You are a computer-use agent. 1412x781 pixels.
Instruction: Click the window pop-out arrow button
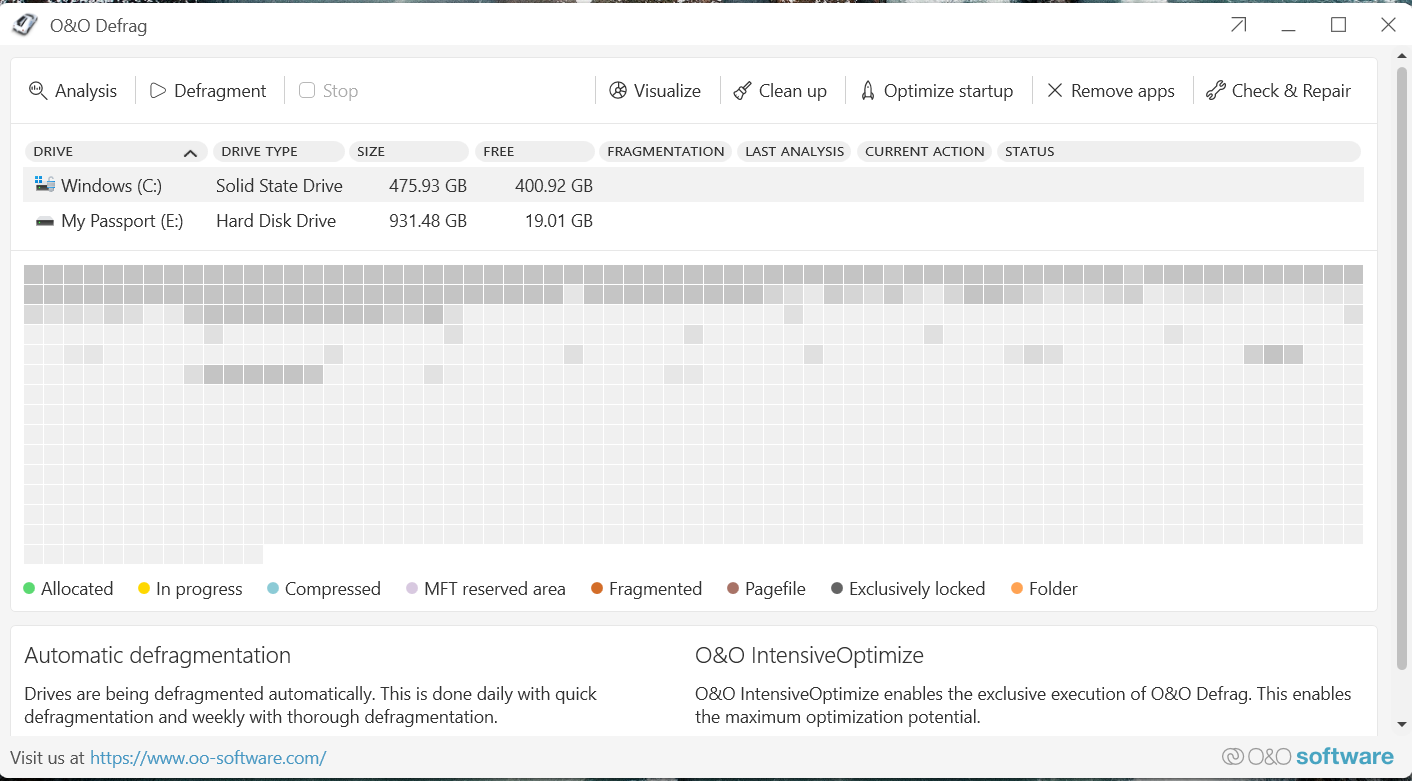tap(1239, 25)
